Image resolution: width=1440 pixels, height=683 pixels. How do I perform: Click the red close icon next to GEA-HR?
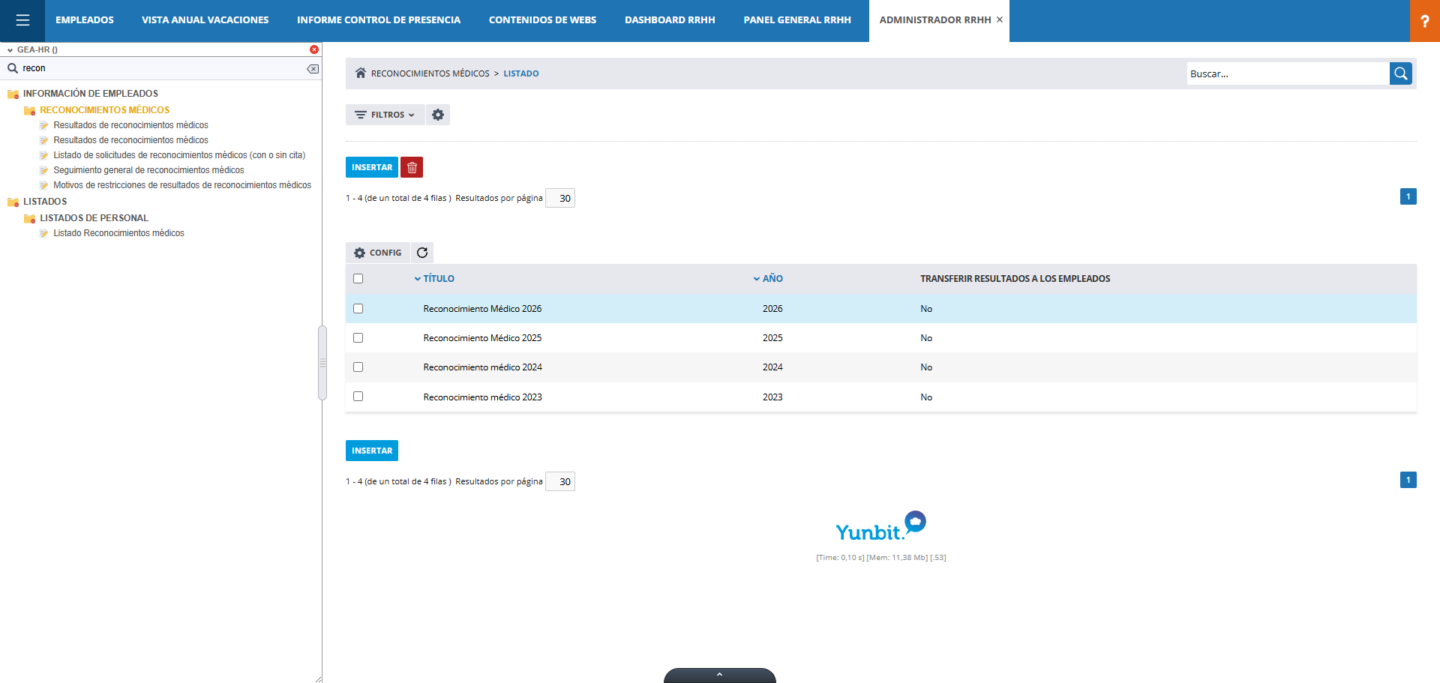pyautogui.click(x=314, y=49)
